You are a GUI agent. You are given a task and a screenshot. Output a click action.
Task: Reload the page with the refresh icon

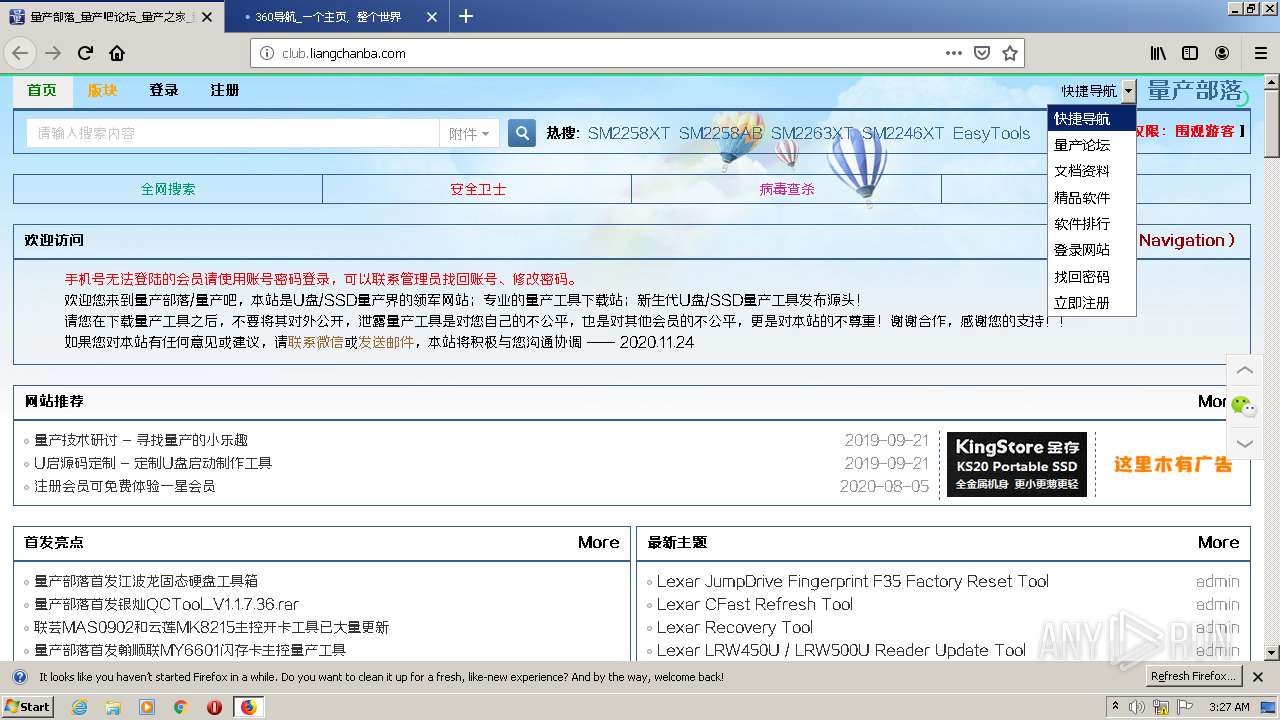pyautogui.click(x=86, y=53)
